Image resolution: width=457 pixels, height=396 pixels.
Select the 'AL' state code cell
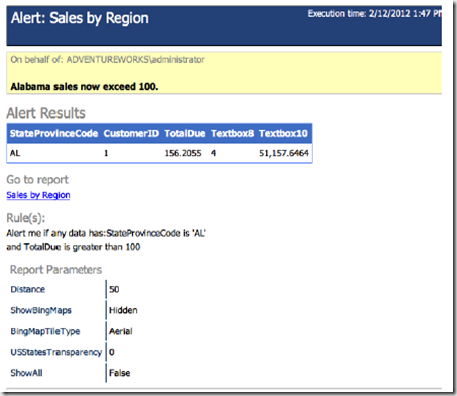coord(15,153)
